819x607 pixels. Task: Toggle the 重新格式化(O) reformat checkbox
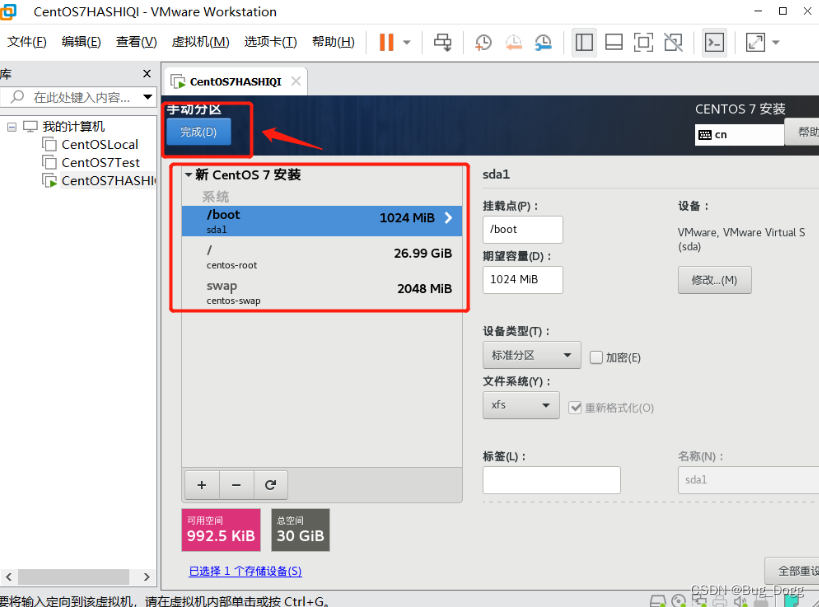tap(575, 407)
